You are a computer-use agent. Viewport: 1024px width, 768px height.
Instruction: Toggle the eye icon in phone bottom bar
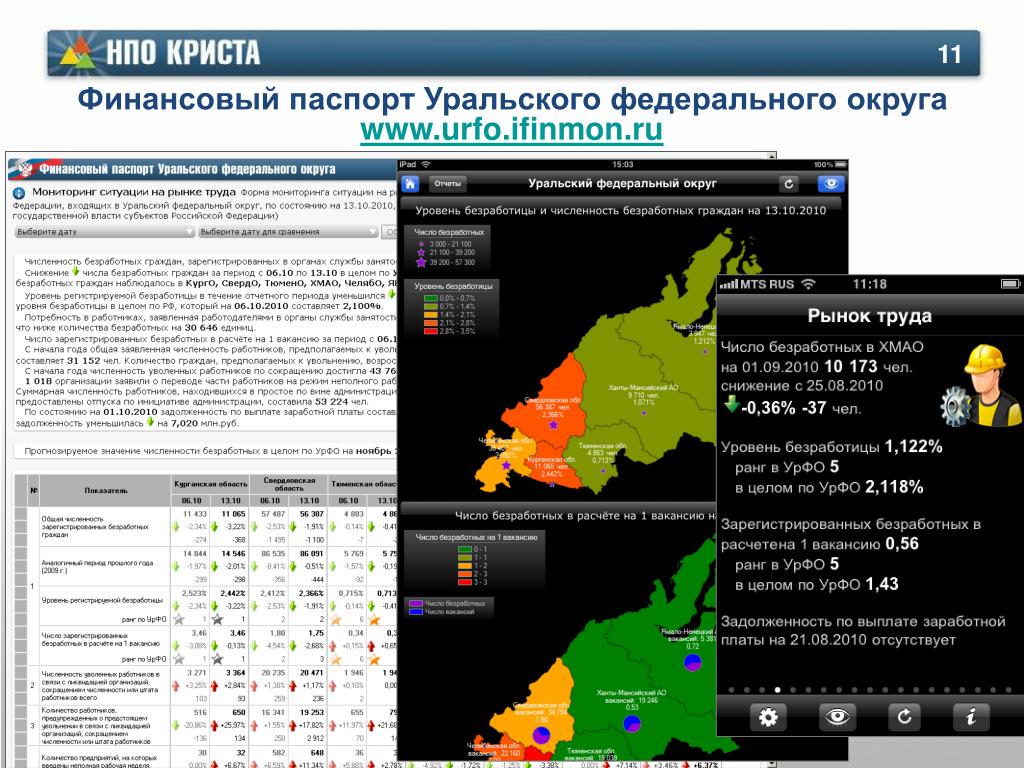click(x=837, y=717)
